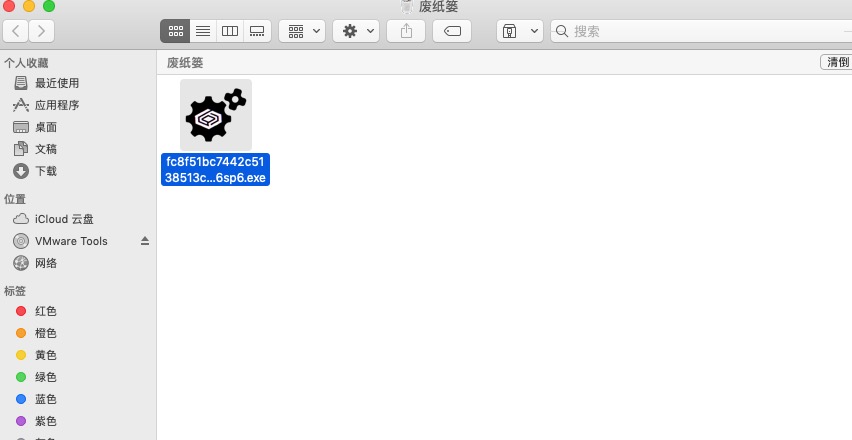
Task: Click the Share toolbar button
Action: click(x=406, y=31)
